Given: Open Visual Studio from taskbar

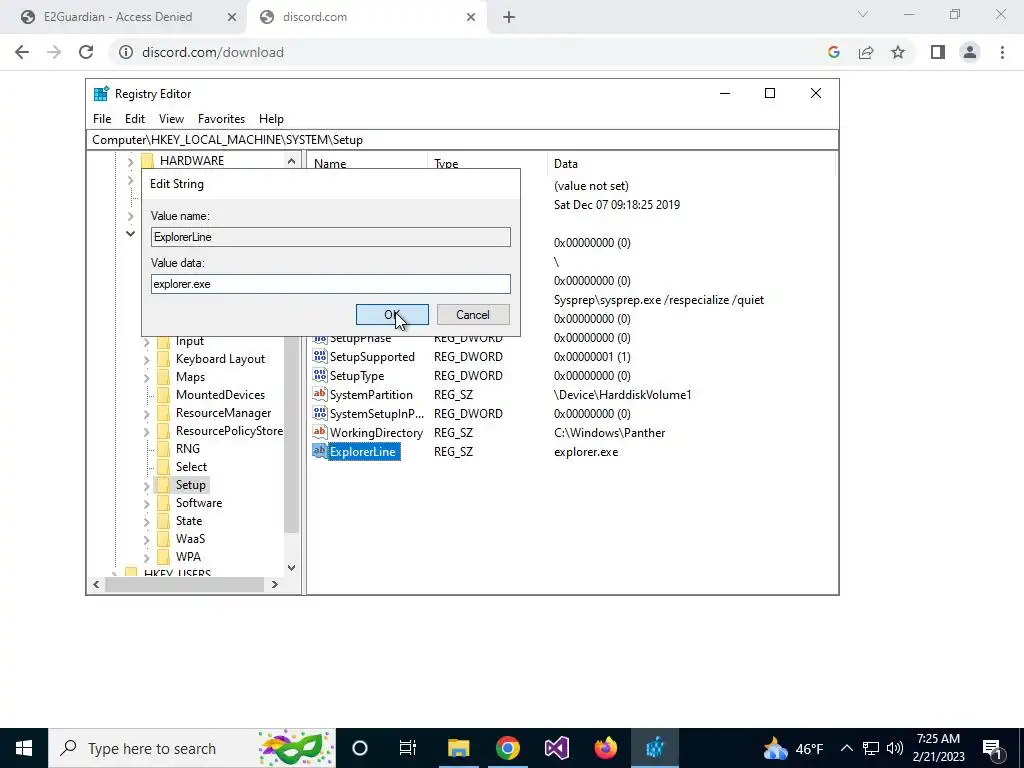Looking at the screenshot, I should (557, 748).
